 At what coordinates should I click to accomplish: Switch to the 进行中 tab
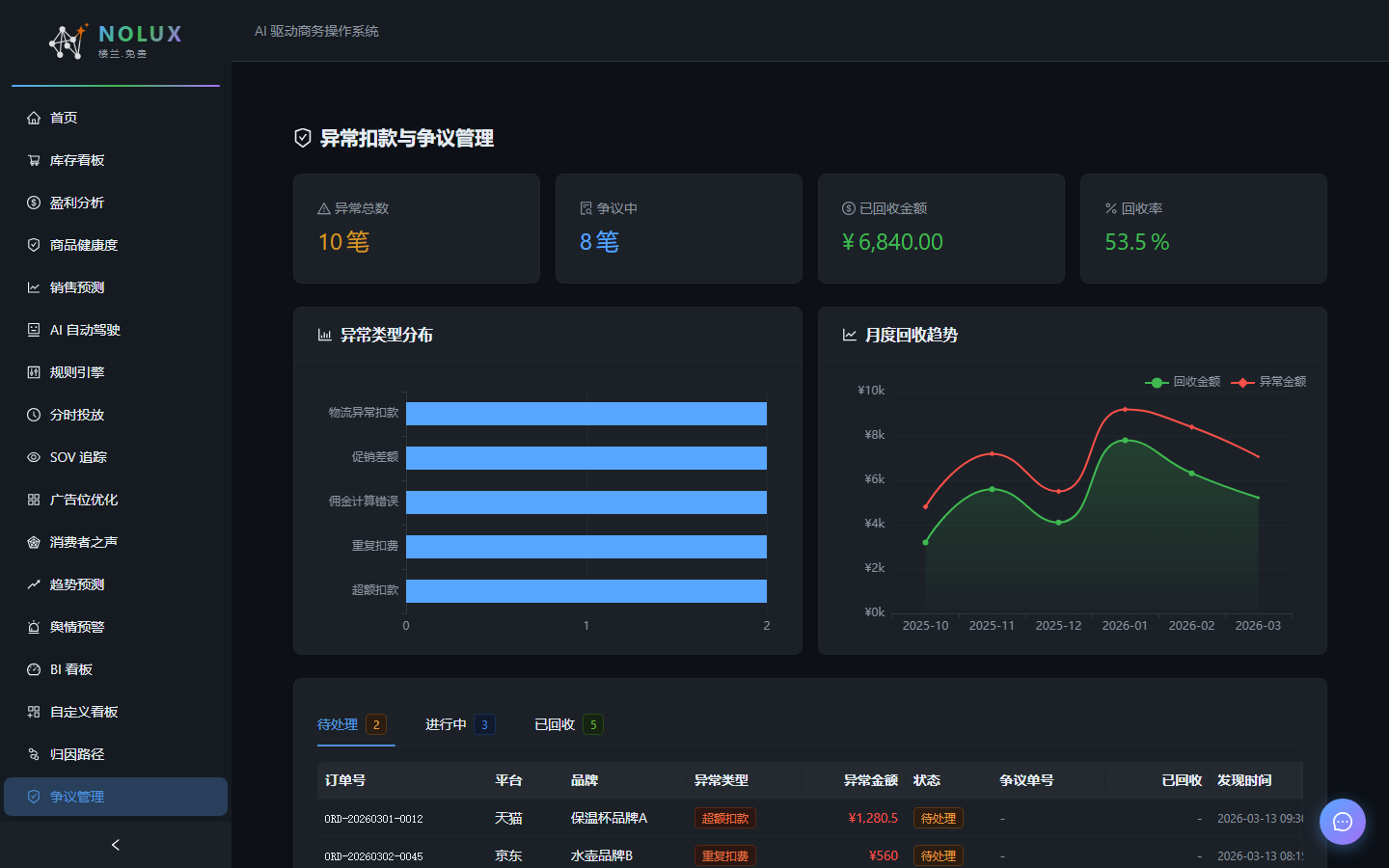tap(460, 724)
